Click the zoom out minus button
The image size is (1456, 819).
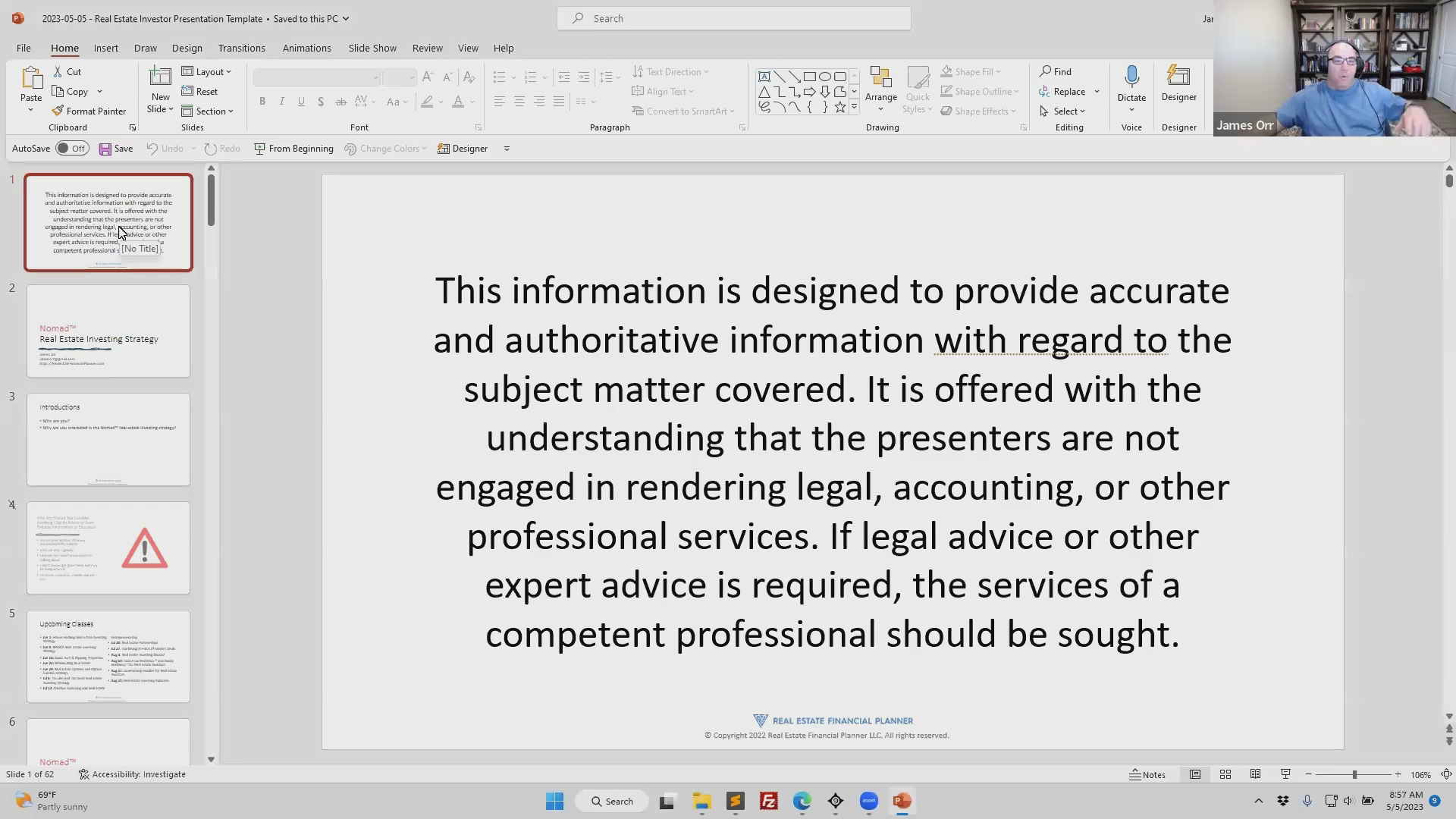(1308, 774)
